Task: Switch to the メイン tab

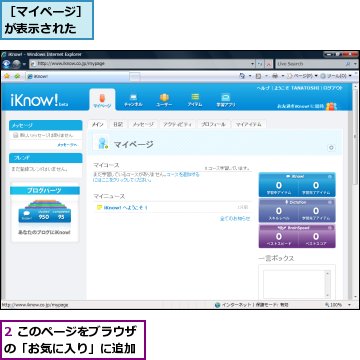Action: pyautogui.click(x=98, y=124)
